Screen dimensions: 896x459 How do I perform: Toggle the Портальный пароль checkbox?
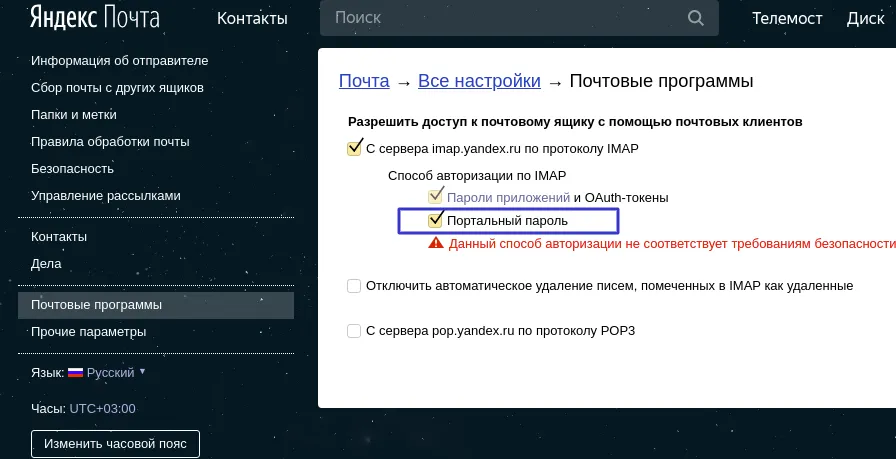coord(435,220)
